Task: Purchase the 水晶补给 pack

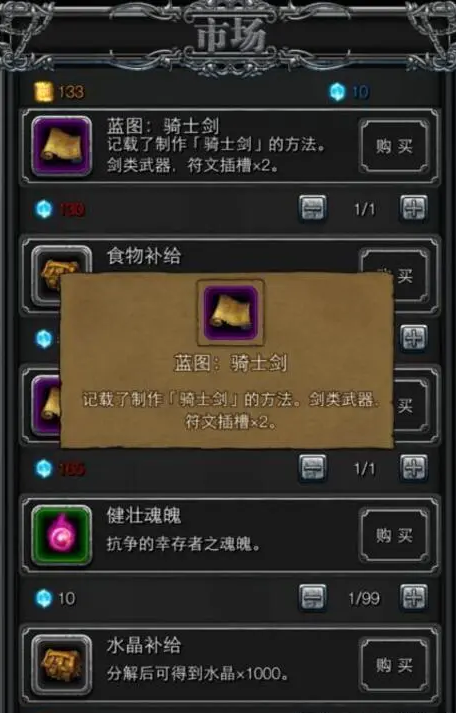Action: tap(394, 665)
